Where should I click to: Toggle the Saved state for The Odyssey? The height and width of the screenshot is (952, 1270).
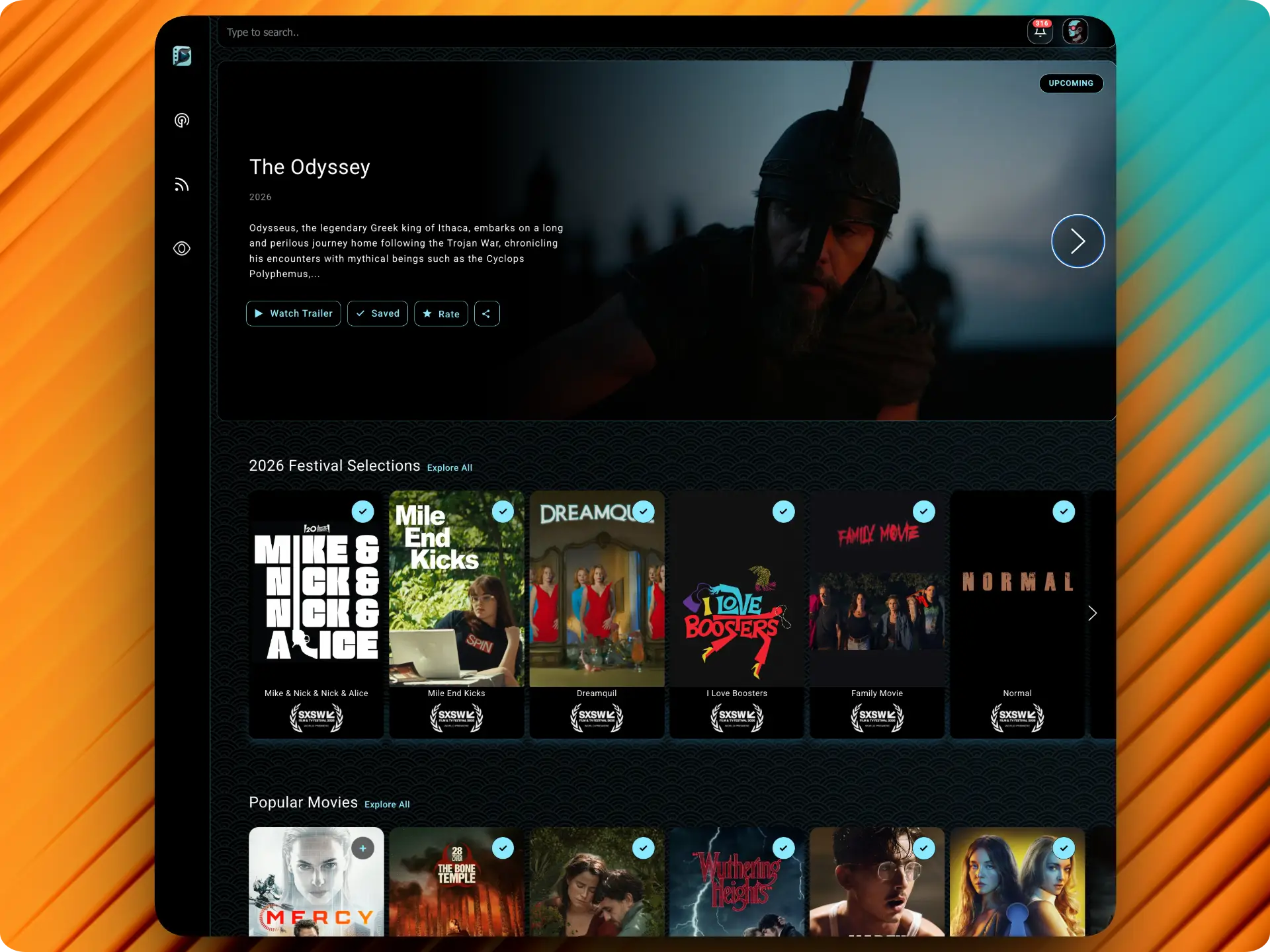click(x=377, y=313)
